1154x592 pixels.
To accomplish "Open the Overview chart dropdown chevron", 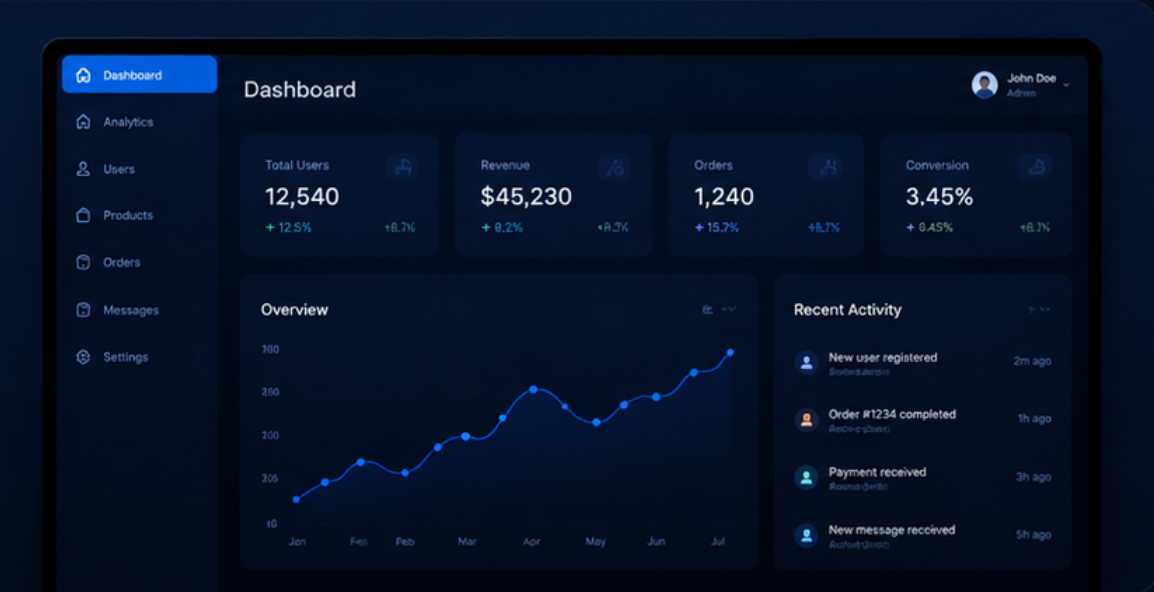I will [x=730, y=309].
